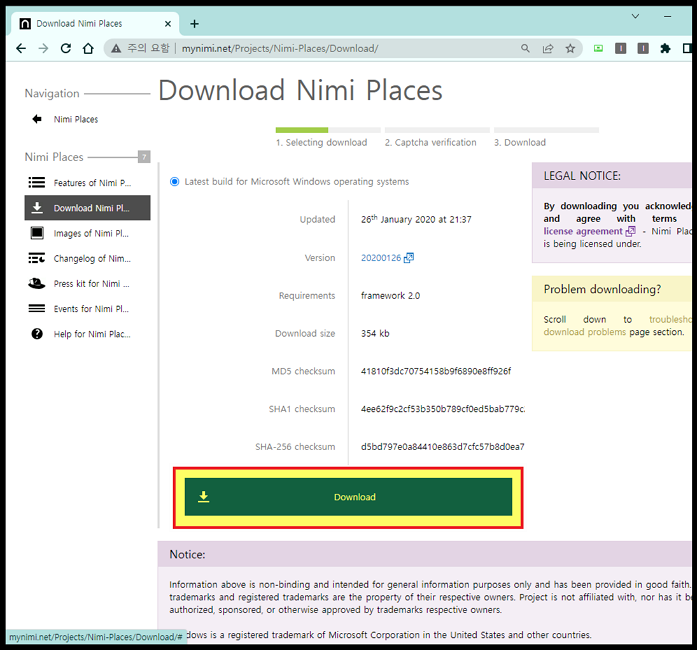
Task: Reload the page with the refresh icon
Action: tap(66, 48)
